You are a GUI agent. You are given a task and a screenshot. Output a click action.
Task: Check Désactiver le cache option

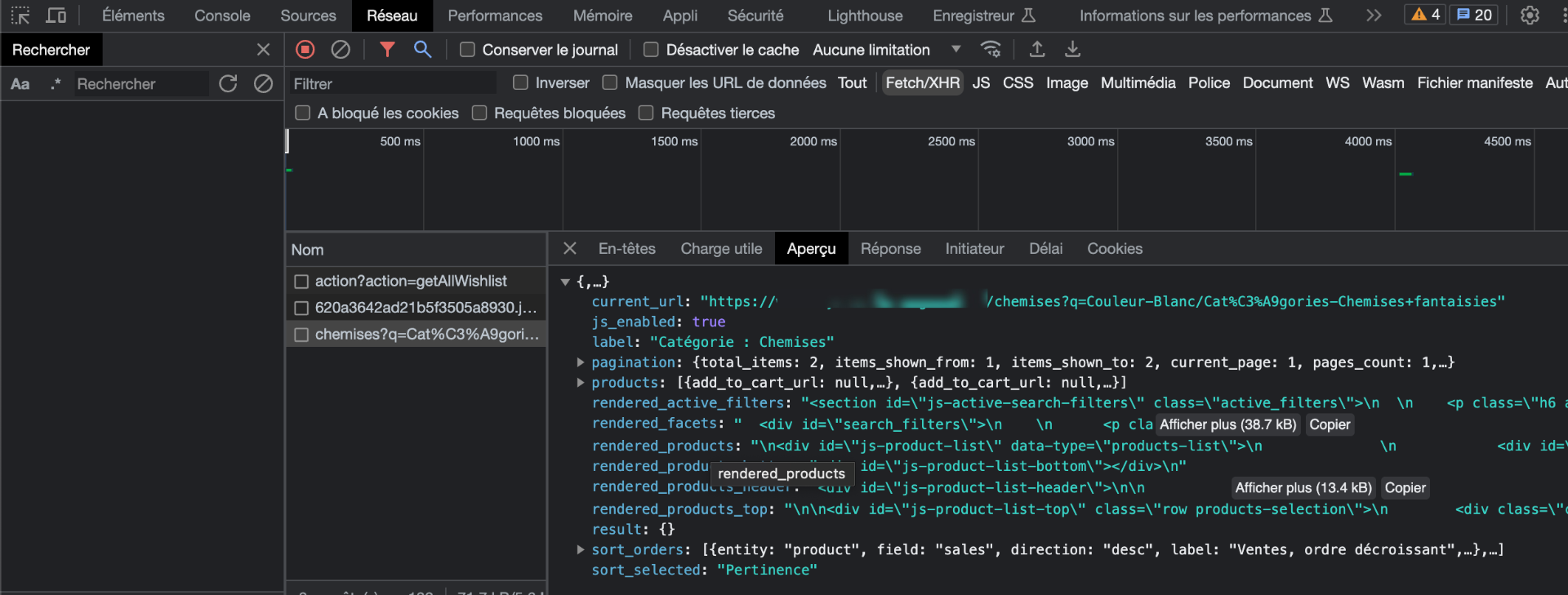(651, 50)
